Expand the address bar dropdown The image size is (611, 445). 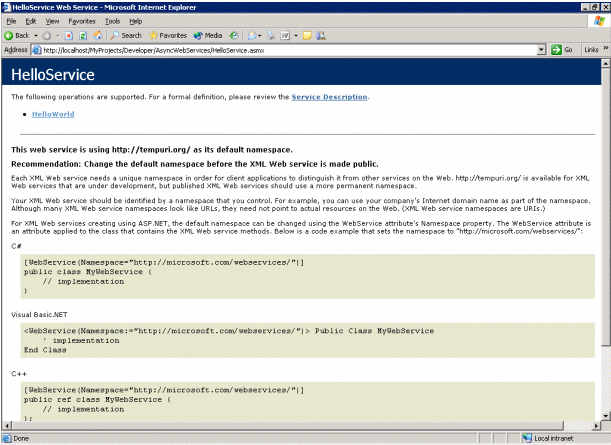(x=541, y=50)
